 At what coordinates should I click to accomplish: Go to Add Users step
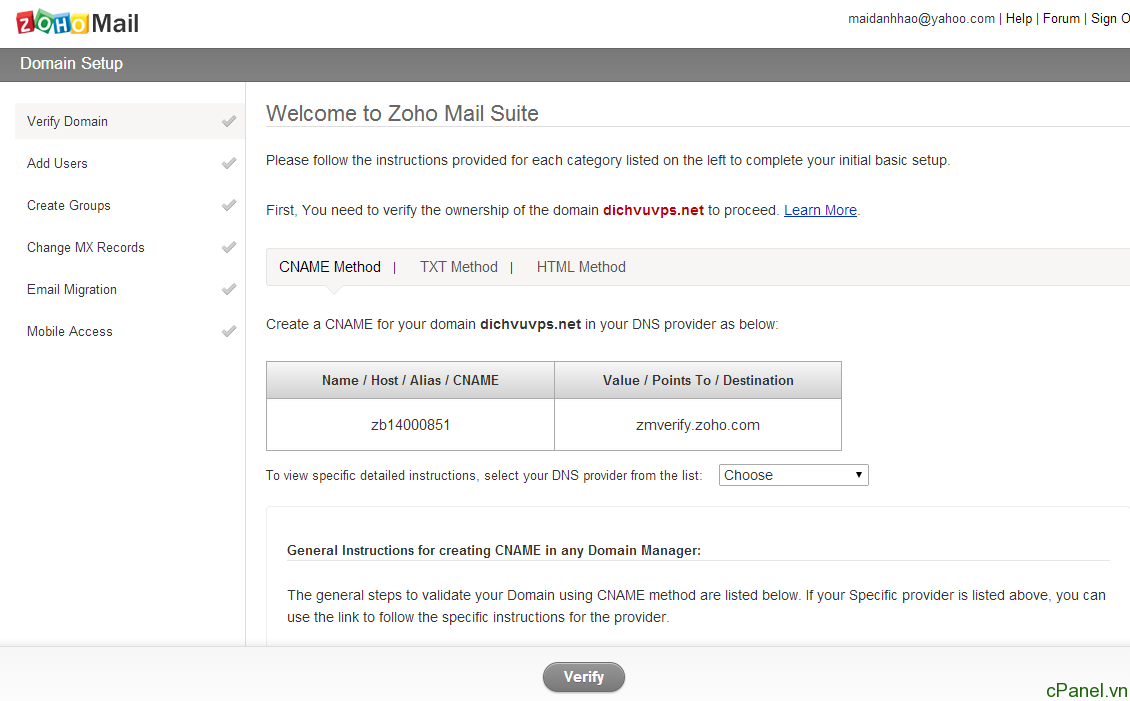coord(58,164)
